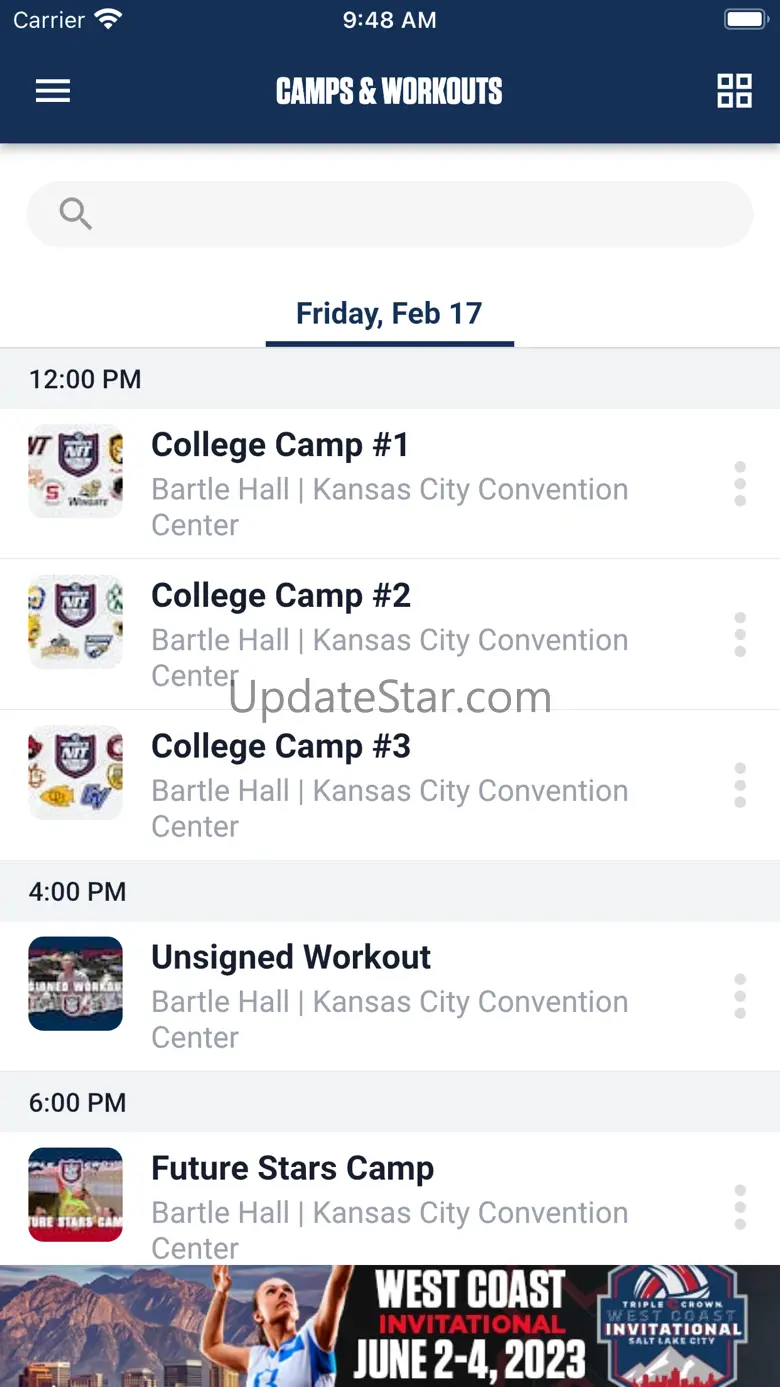The image size is (780, 1387).
Task: Tap the Unsigned Workout thumbnail image
Action: coord(76,984)
